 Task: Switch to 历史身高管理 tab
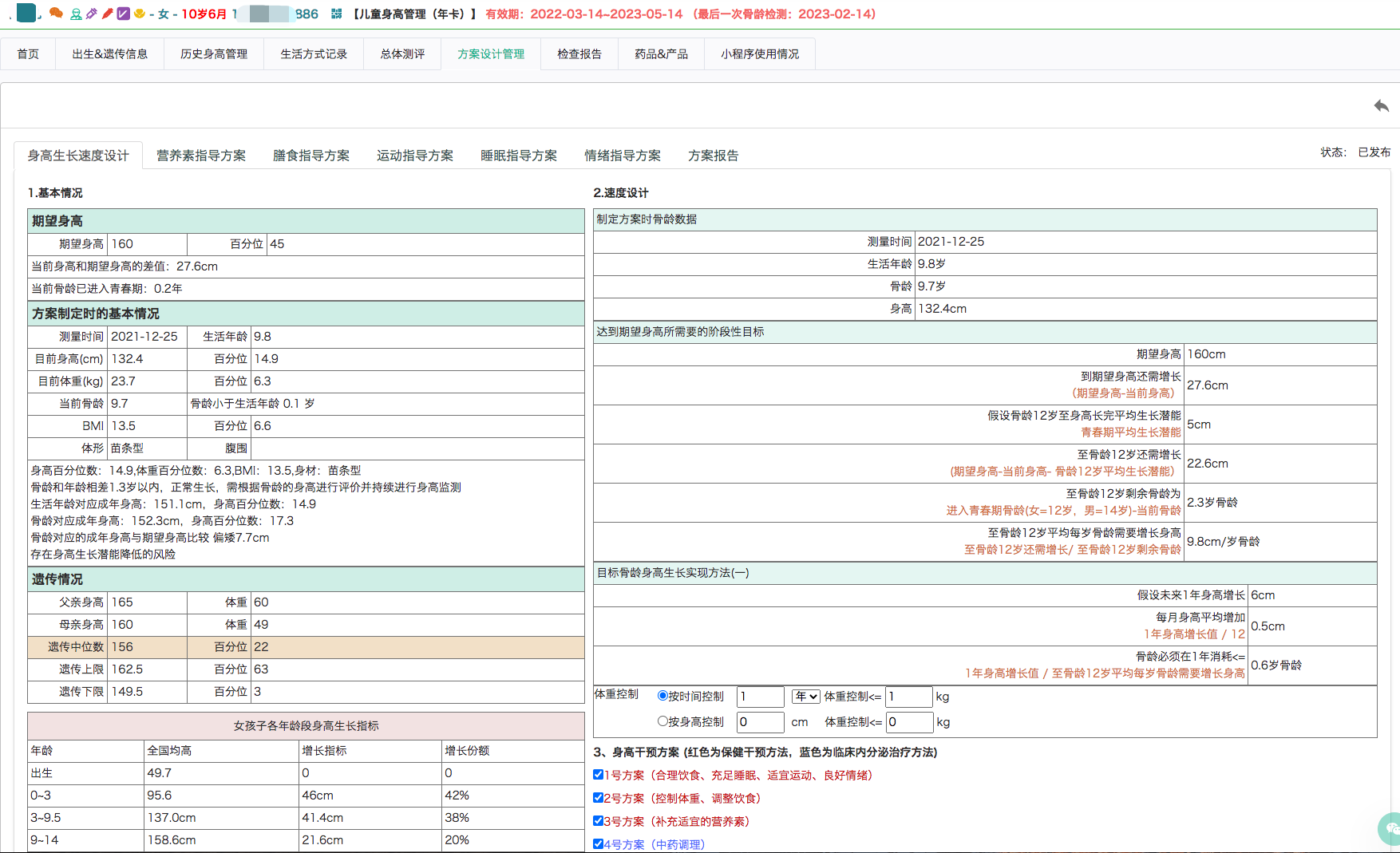pos(214,54)
